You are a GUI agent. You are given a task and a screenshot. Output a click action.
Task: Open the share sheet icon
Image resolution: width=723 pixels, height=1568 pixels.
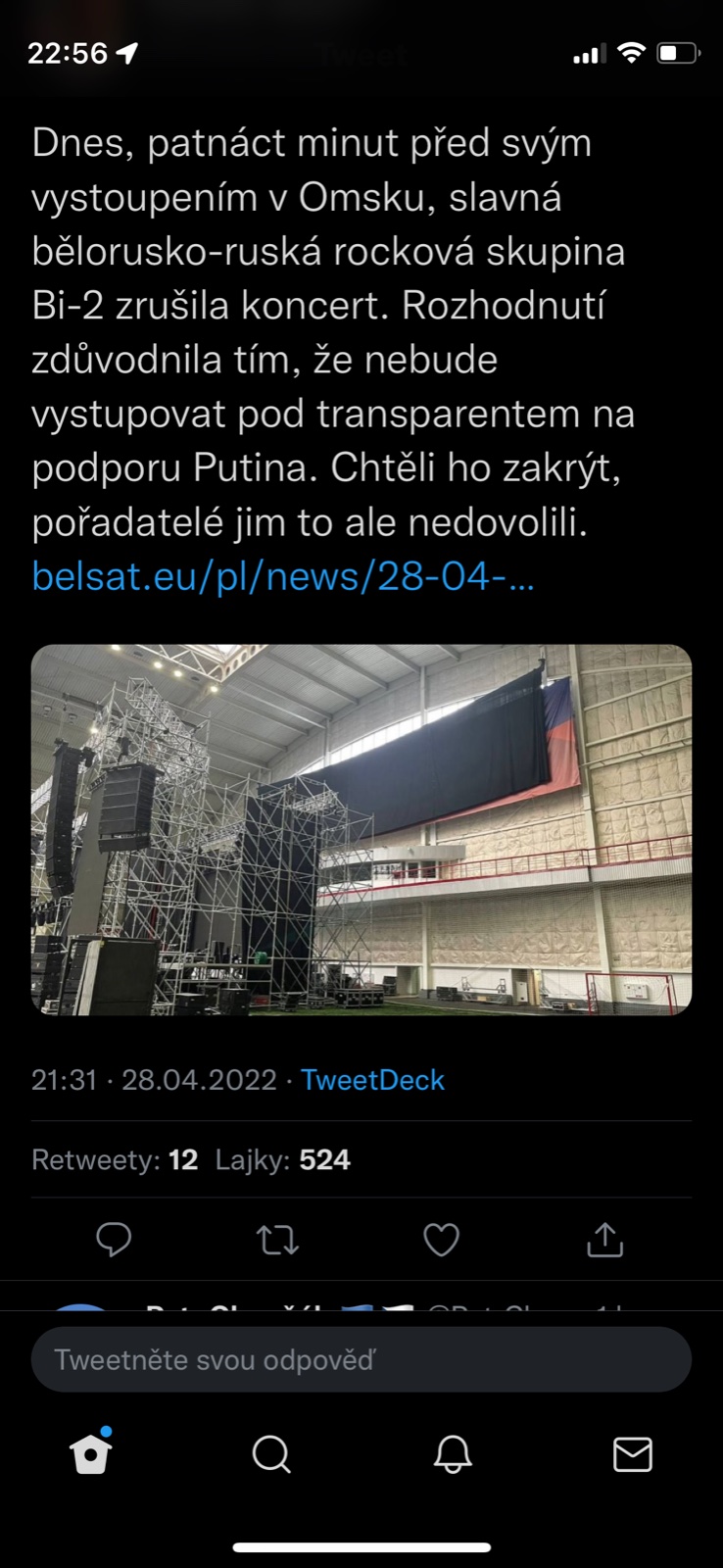click(x=604, y=1240)
